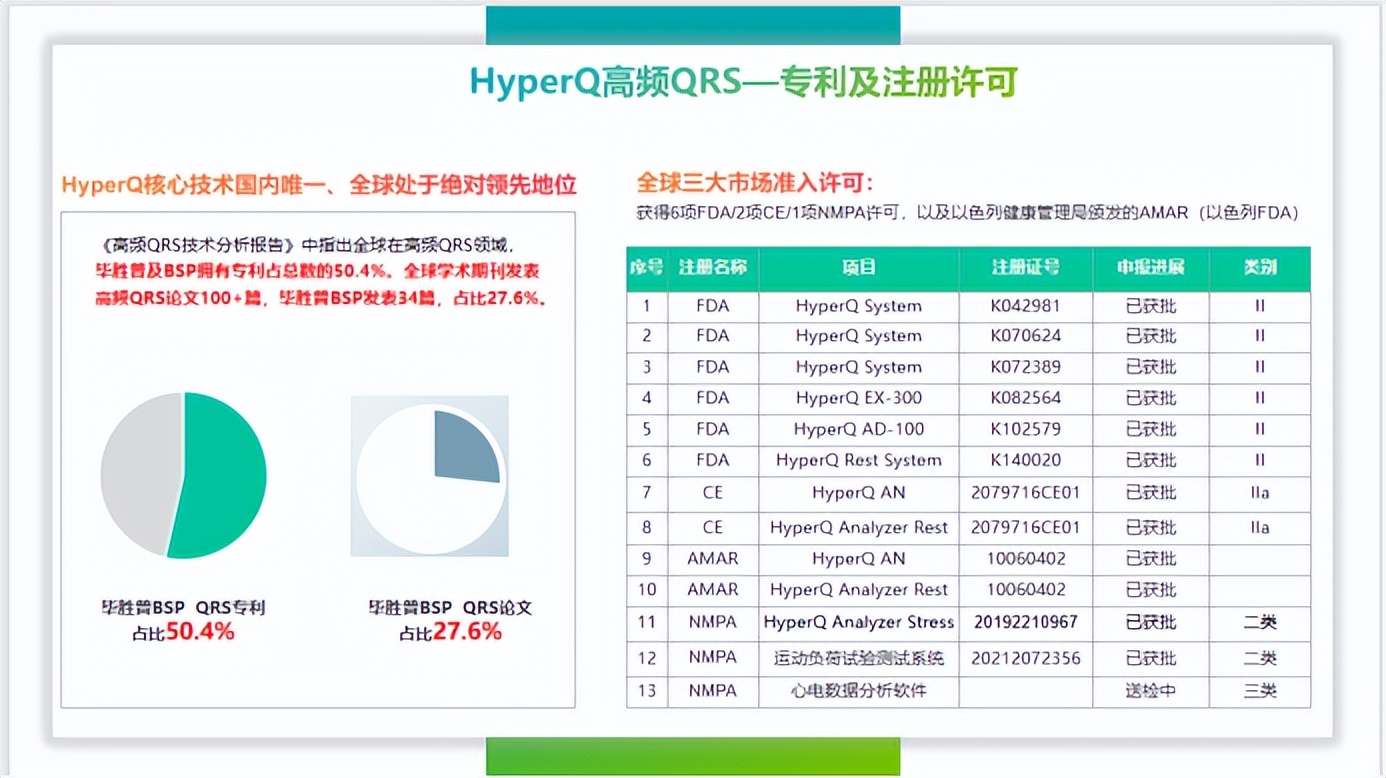Screen dimensions: 1386x778
Task: Click the 毕胜普BSP QRS专利 caption
Action: pyautogui.click(x=183, y=607)
